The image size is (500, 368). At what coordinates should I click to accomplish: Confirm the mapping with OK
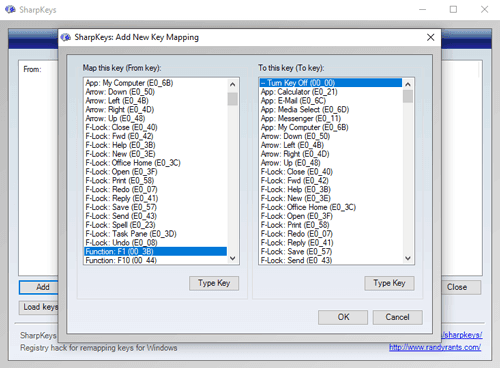tap(343, 317)
